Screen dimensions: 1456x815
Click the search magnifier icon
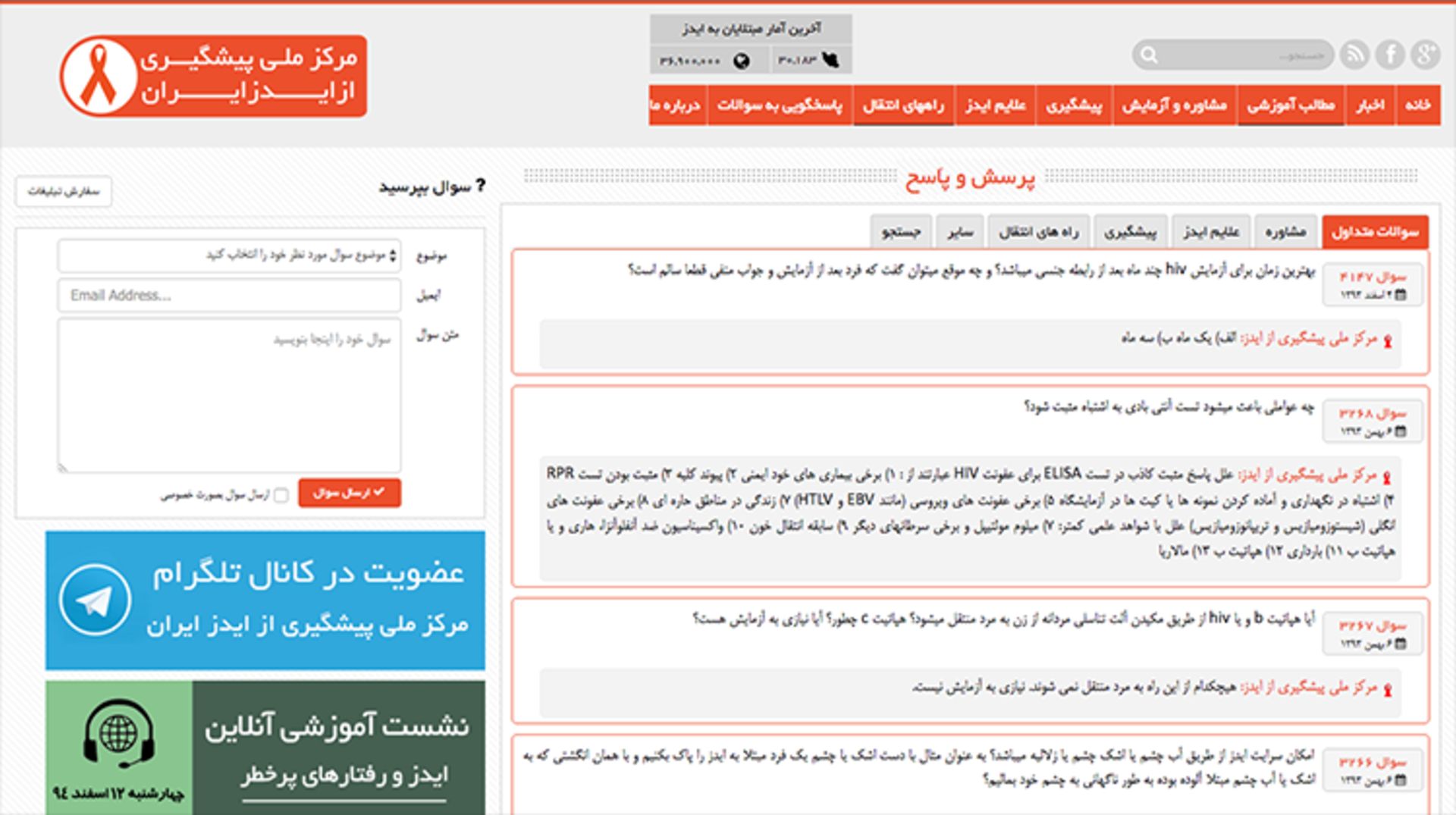[x=1150, y=55]
